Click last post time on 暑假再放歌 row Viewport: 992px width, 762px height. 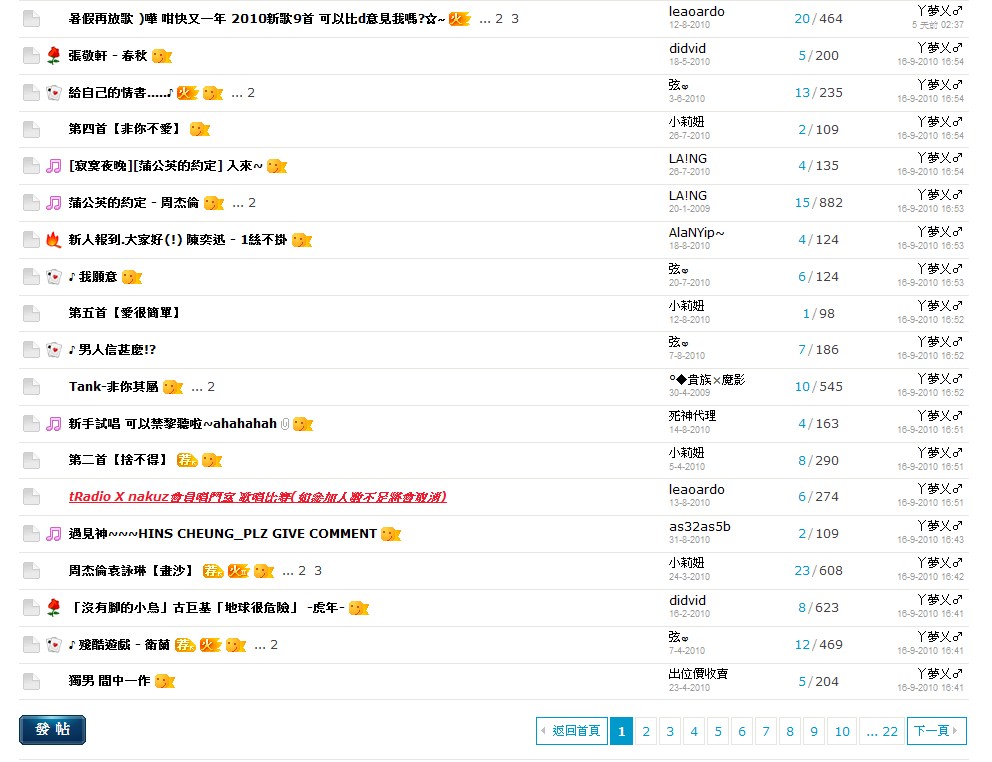(938, 25)
